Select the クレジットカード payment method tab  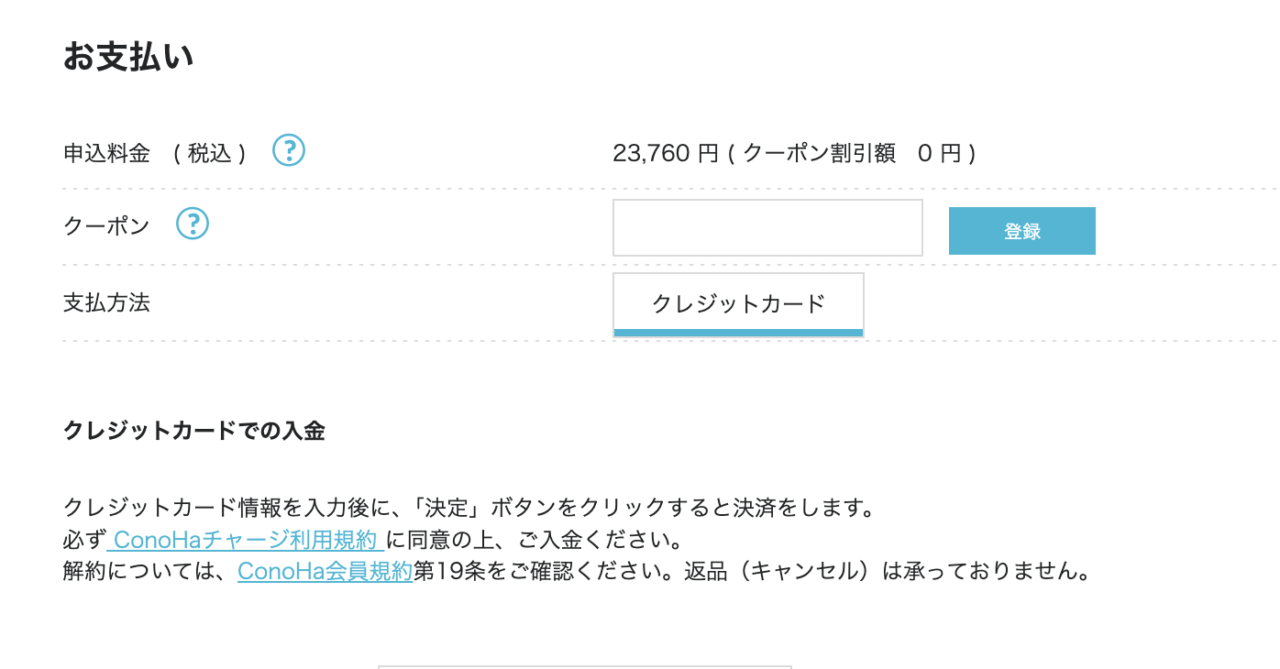pyautogui.click(x=738, y=304)
